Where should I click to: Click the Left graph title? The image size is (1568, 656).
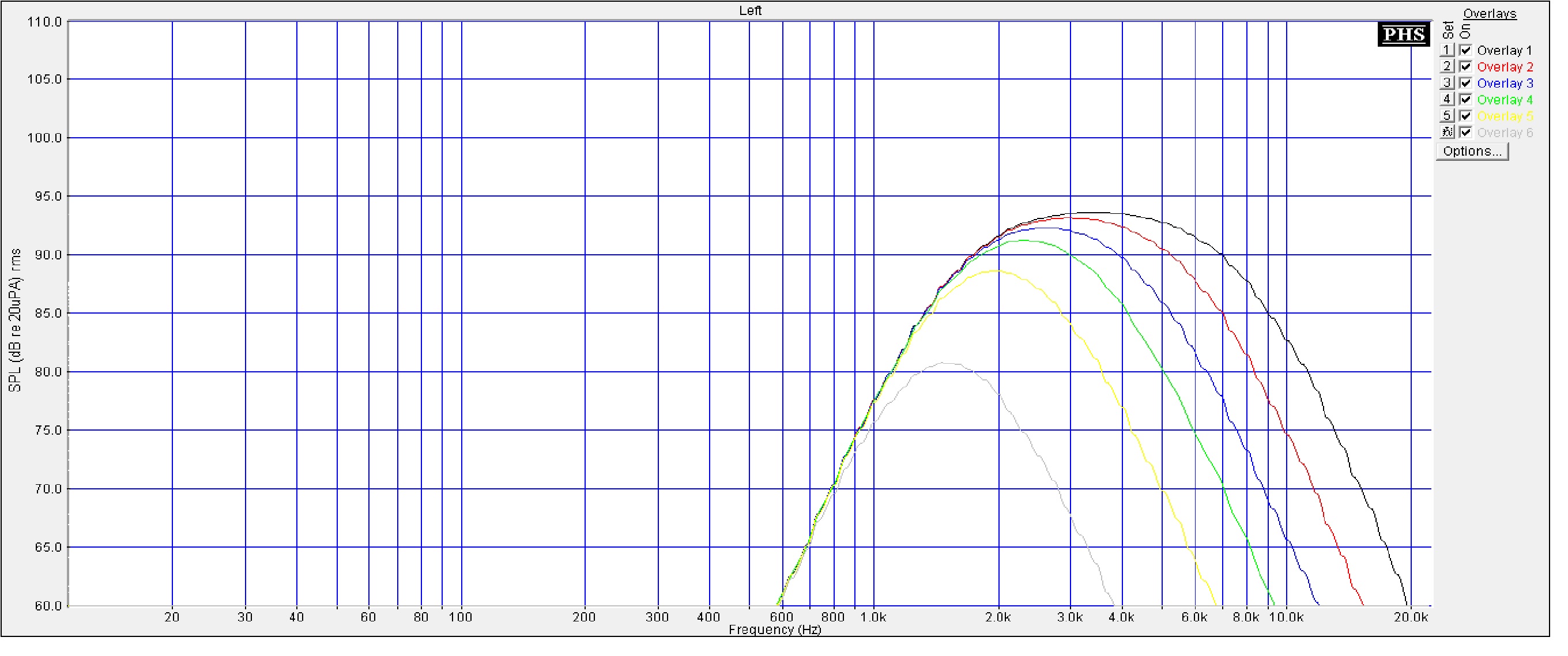750,10
